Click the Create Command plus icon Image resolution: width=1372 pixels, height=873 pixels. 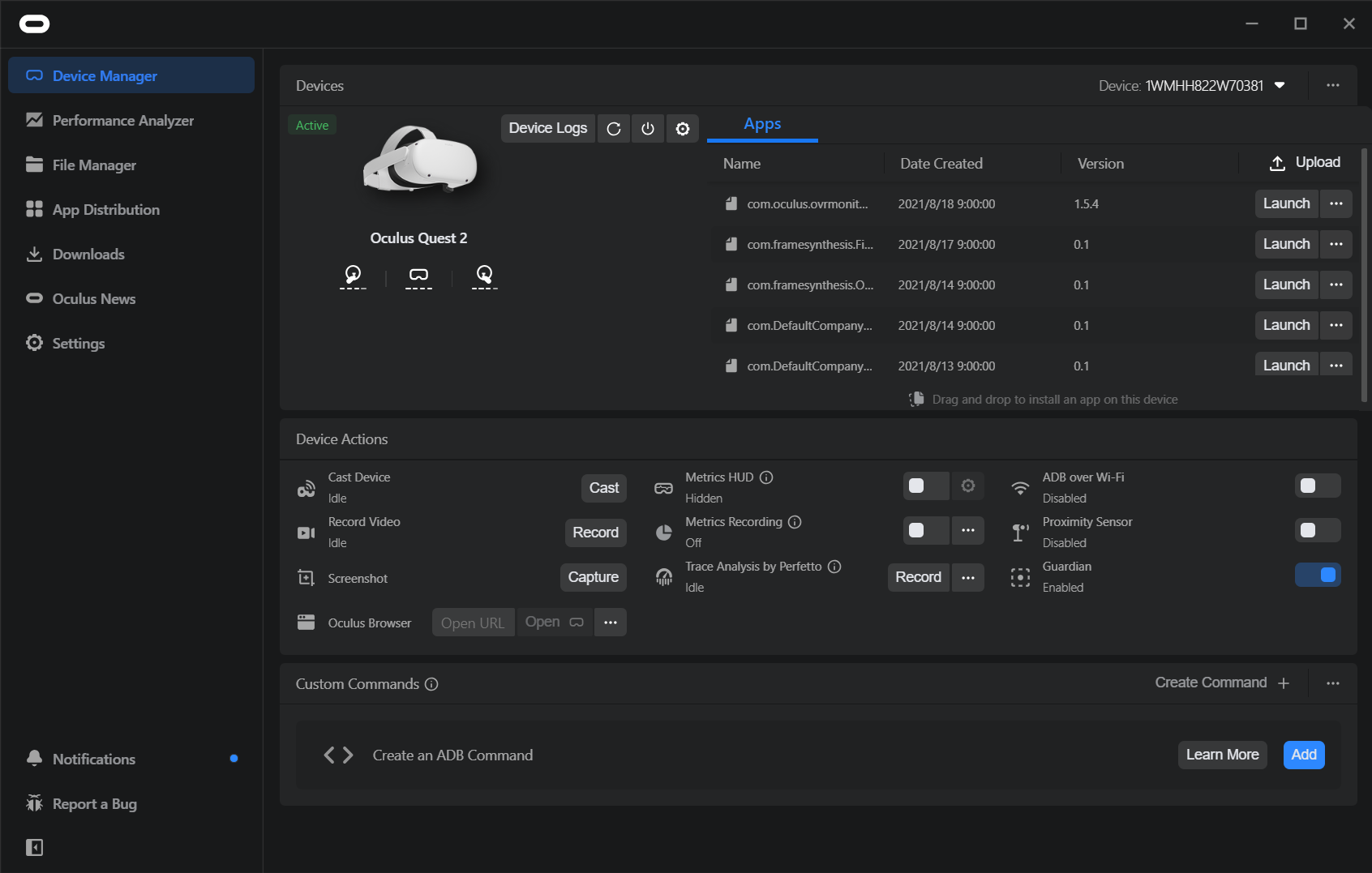click(1284, 683)
